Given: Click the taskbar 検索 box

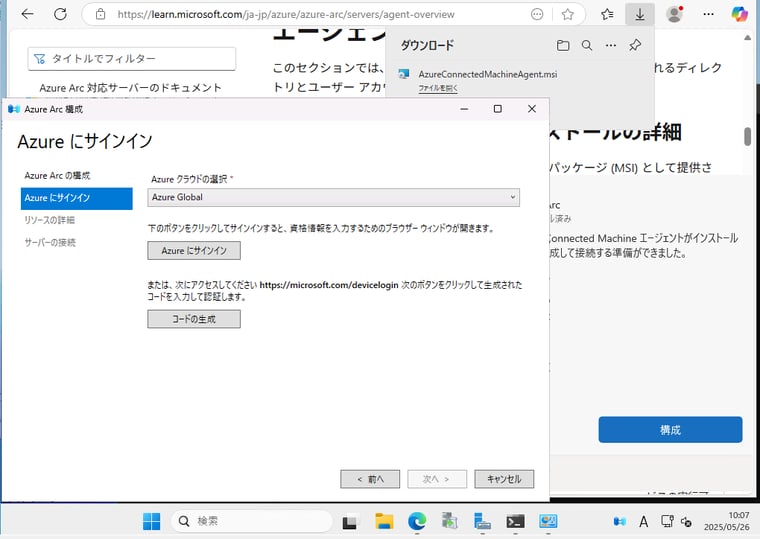Looking at the screenshot, I should [x=251, y=522].
